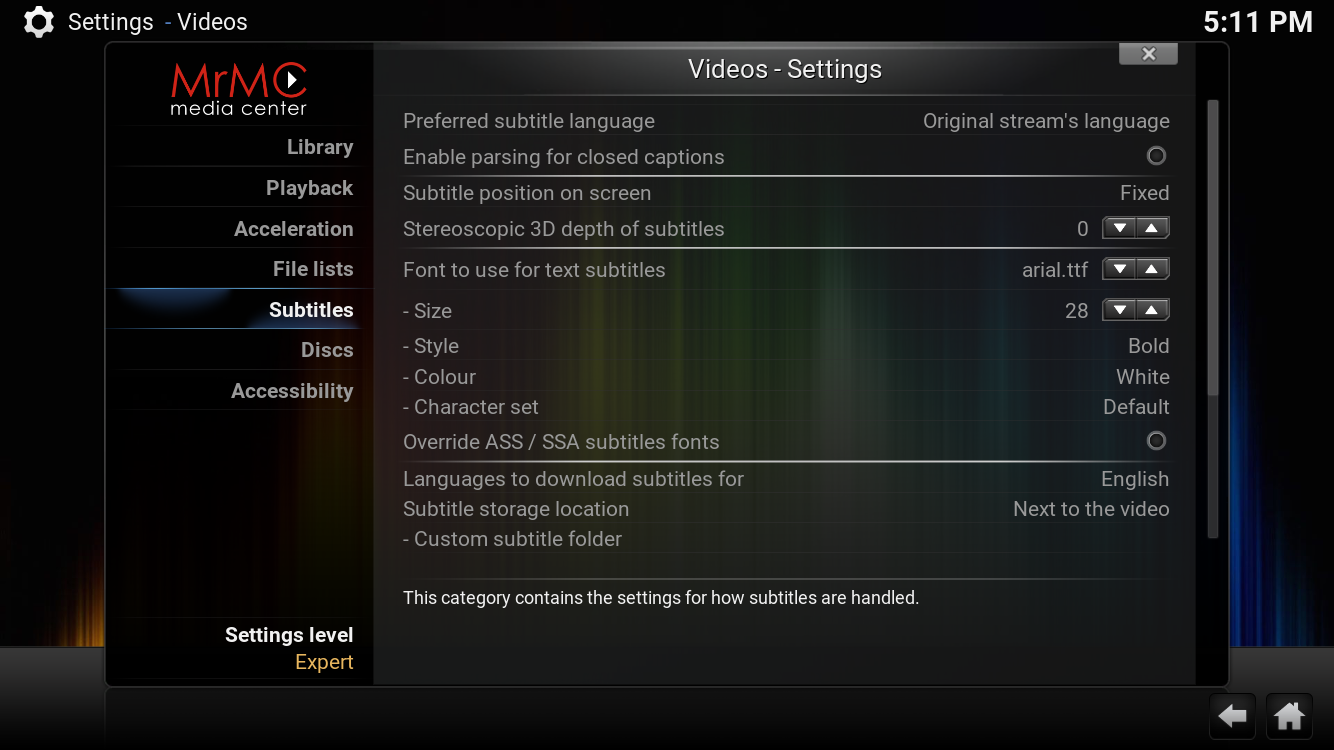Viewport: 1334px width, 750px height.
Task: Change Settings level from Expert
Action: [289, 648]
